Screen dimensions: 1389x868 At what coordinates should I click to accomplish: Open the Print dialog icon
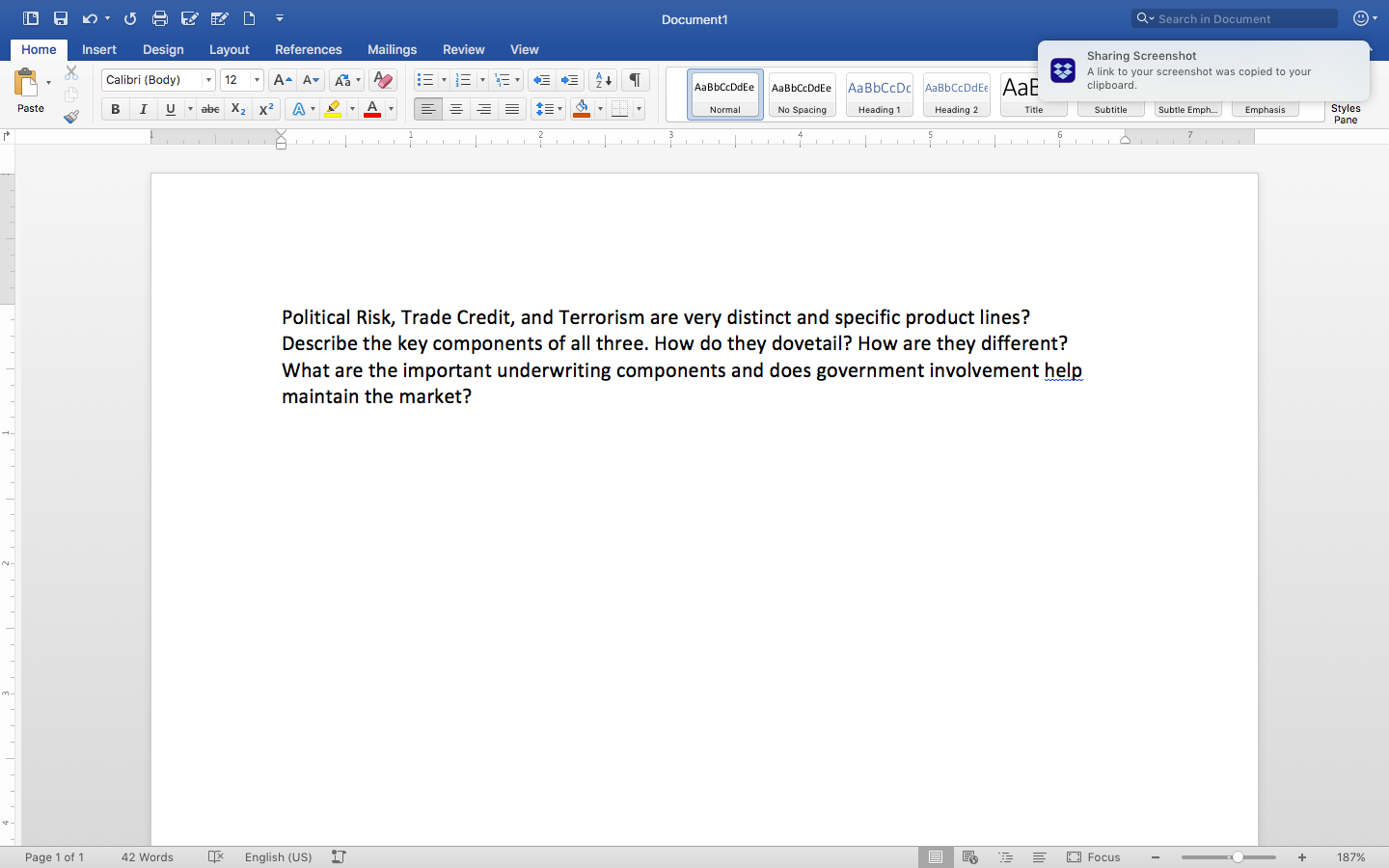(160, 17)
